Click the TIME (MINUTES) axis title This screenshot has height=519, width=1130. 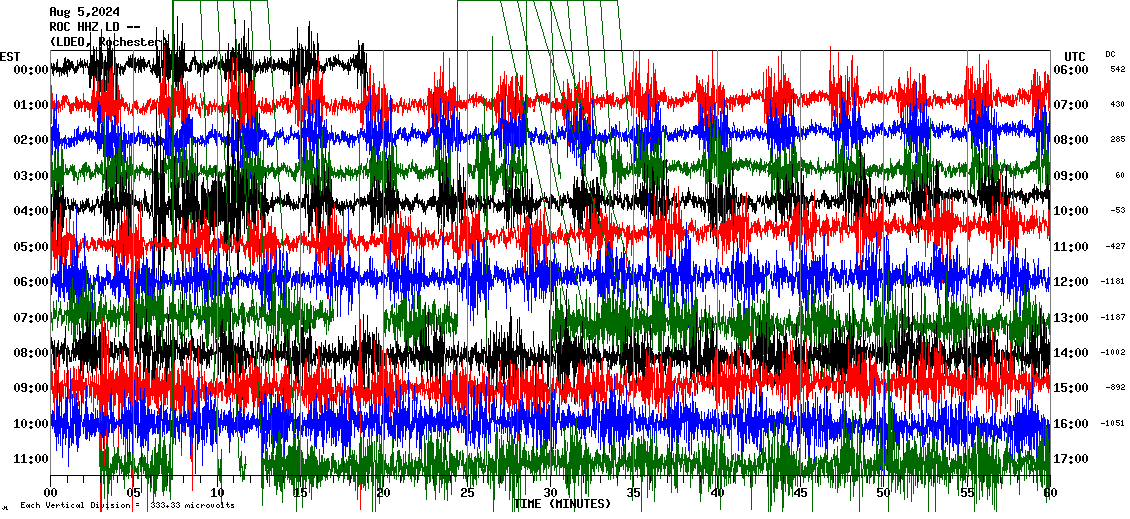[563, 504]
